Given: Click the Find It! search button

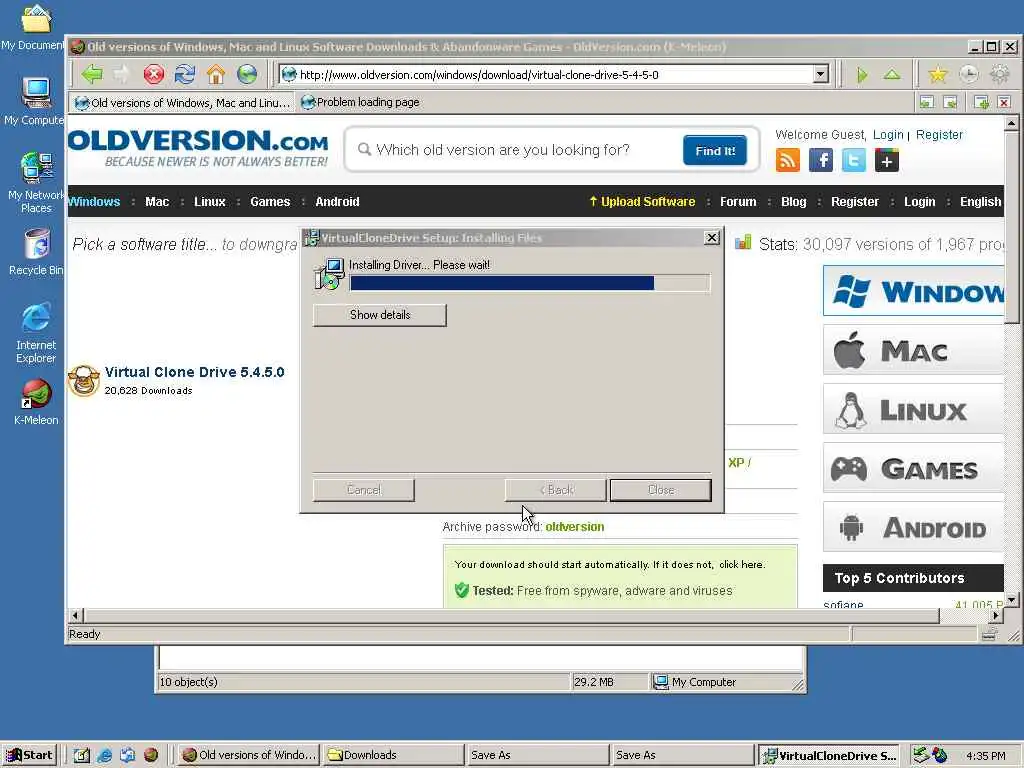Looking at the screenshot, I should coord(715,151).
